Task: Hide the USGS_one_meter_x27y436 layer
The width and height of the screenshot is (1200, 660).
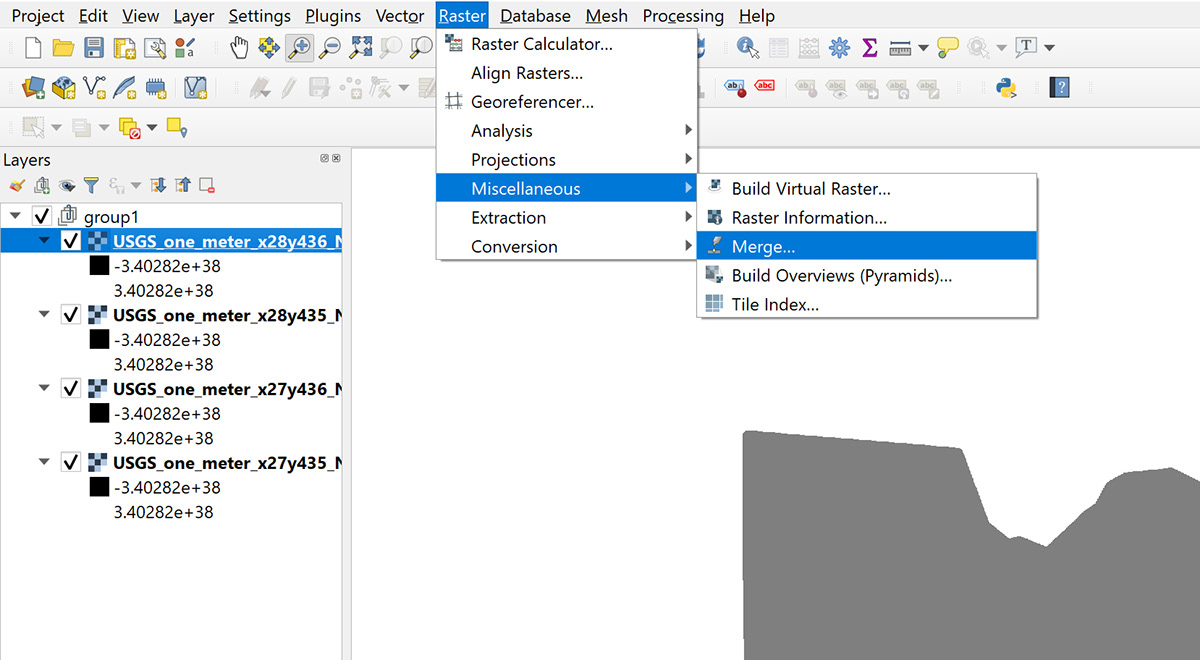Action: click(70, 387)
